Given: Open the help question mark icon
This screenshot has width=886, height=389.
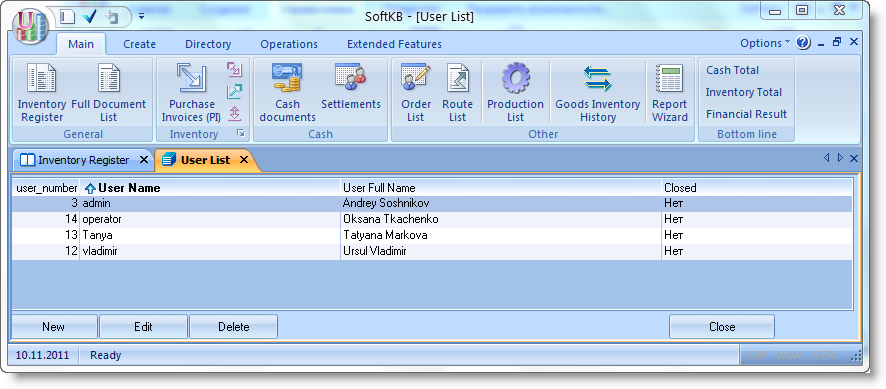Looking at the screenshot, I should point(804,42).
